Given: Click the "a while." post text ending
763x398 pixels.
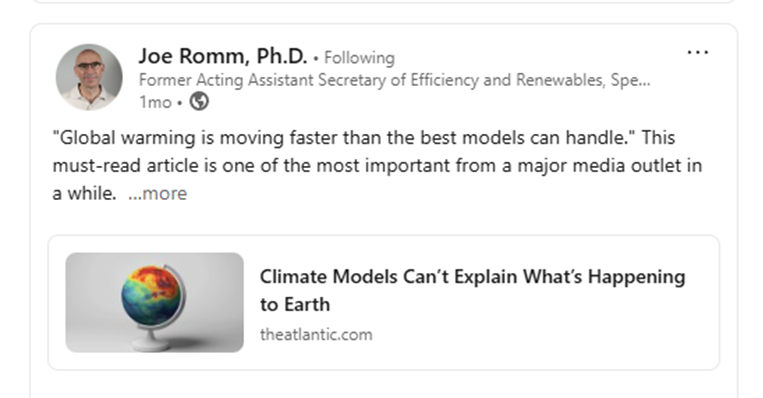Looking at the screenshot, I should (84, 193).
